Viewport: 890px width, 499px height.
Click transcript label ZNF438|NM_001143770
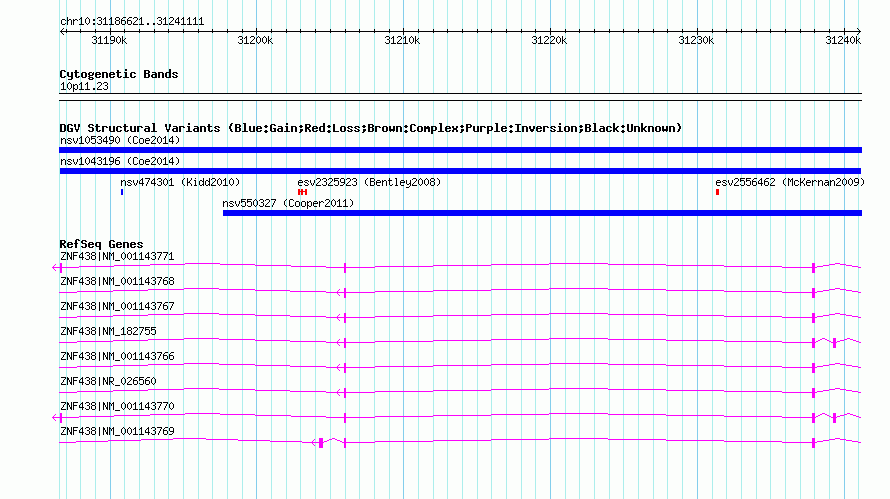(x=117, y=406)
